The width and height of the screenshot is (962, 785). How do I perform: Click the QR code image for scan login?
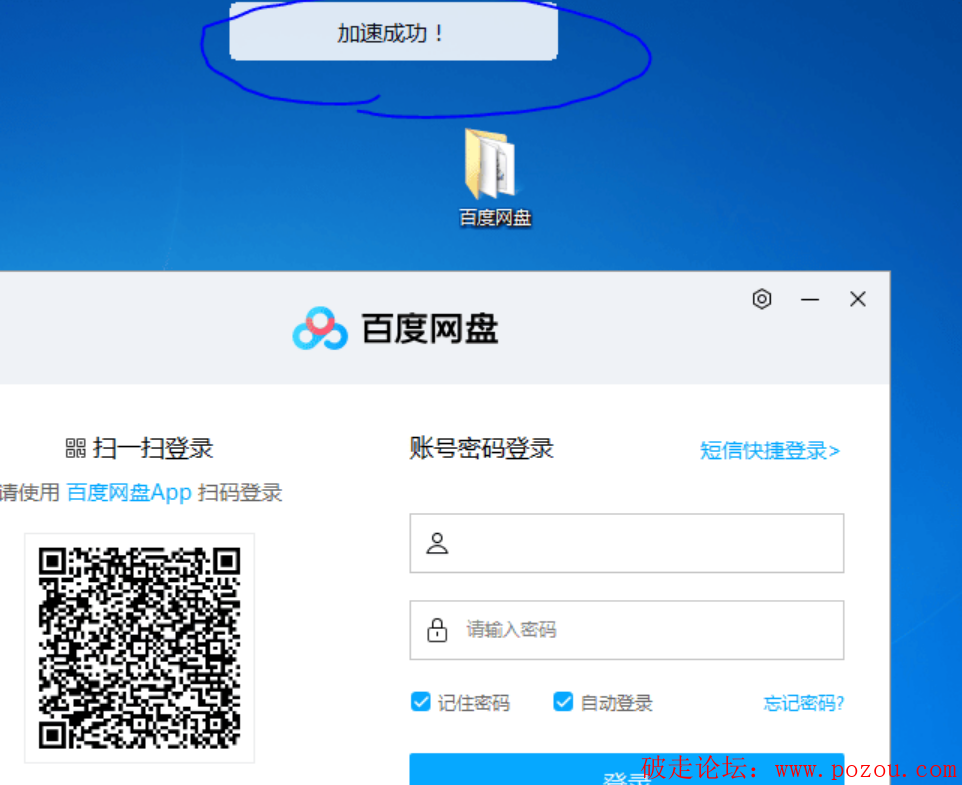point(139,648)
